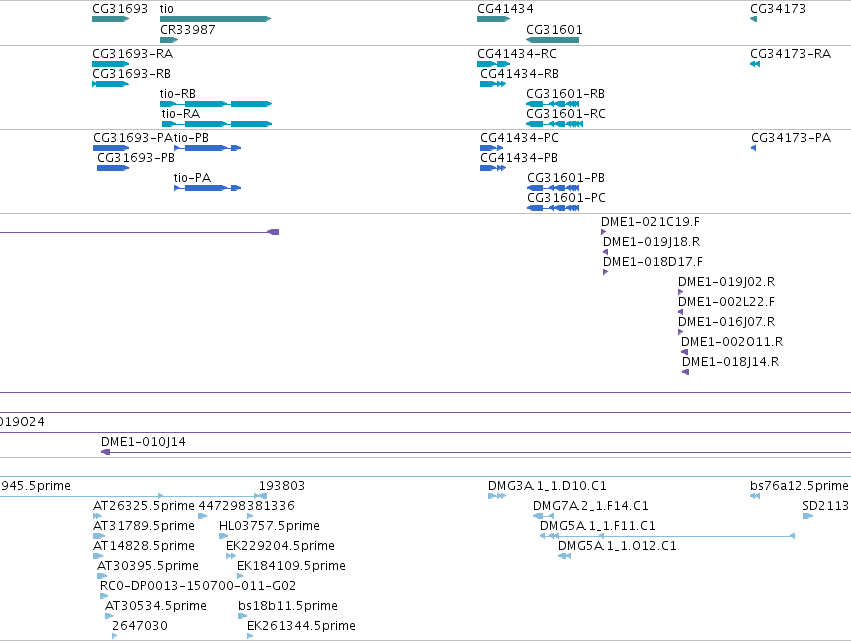Select protein CG41434-PC
The height and width of the screenshot is (641, 851).
tap(519, 138)
